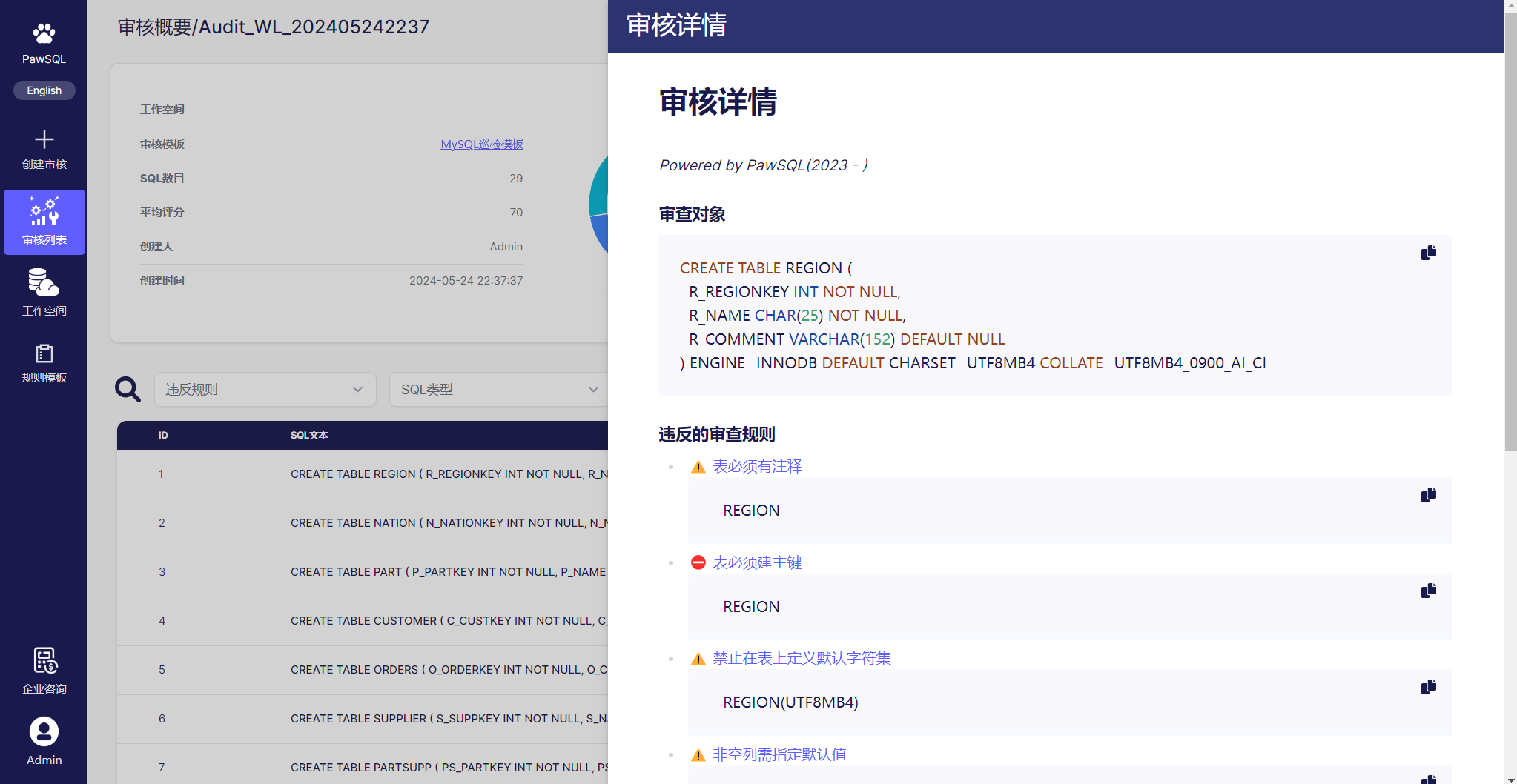Image resolution: width=1517 pixels, height=784 pixels.
Task: Click the search magnifier icon
Action: point(128,389)
